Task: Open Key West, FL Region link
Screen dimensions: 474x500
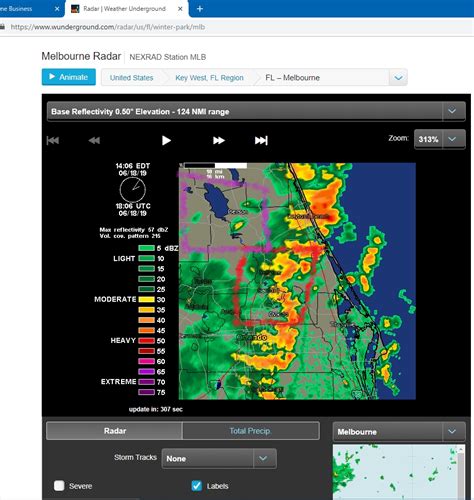Action: [209, 78]
